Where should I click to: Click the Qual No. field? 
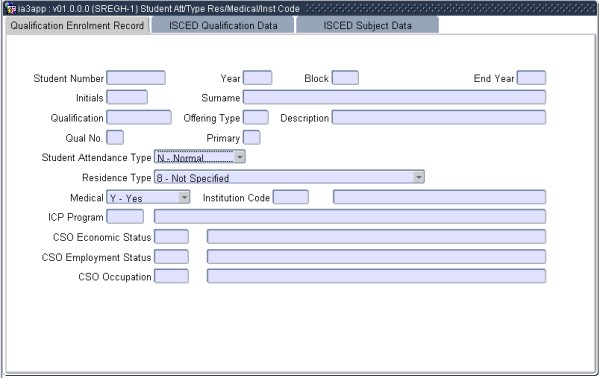click(x=115, y=137)
